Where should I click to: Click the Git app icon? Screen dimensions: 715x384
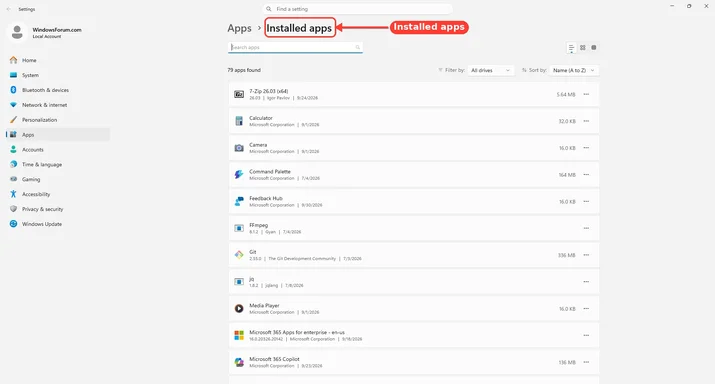(239, 255)
